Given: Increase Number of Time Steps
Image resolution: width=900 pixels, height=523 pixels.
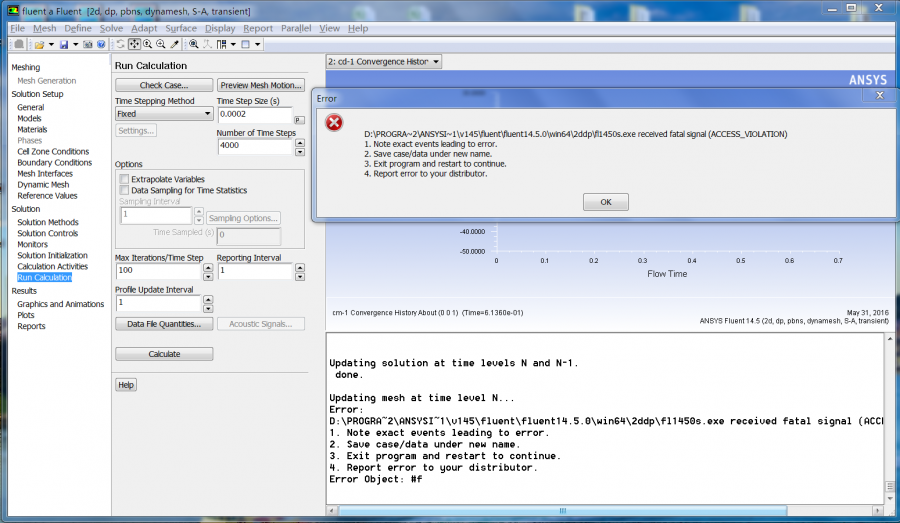Looking at the screenshot, I should (x=300, y=142).
